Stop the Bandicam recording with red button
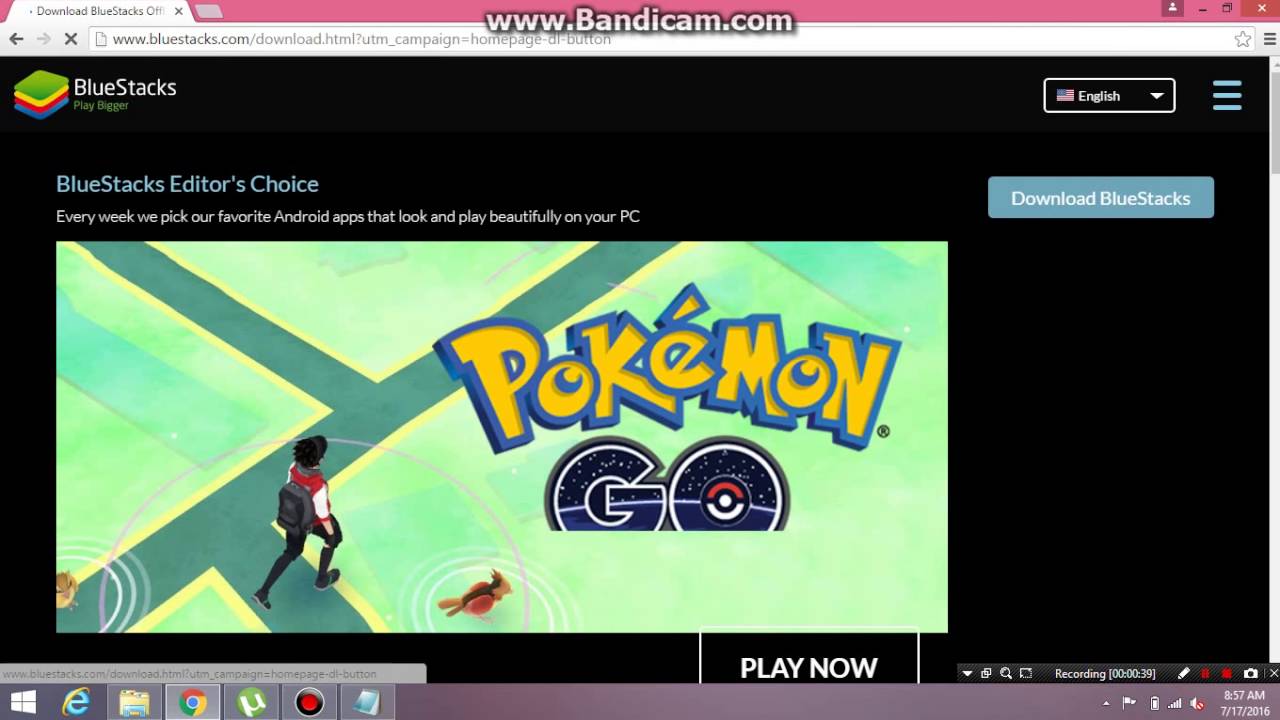Viewport: 1280px width, 720px height. click(x=1227, y=674)
